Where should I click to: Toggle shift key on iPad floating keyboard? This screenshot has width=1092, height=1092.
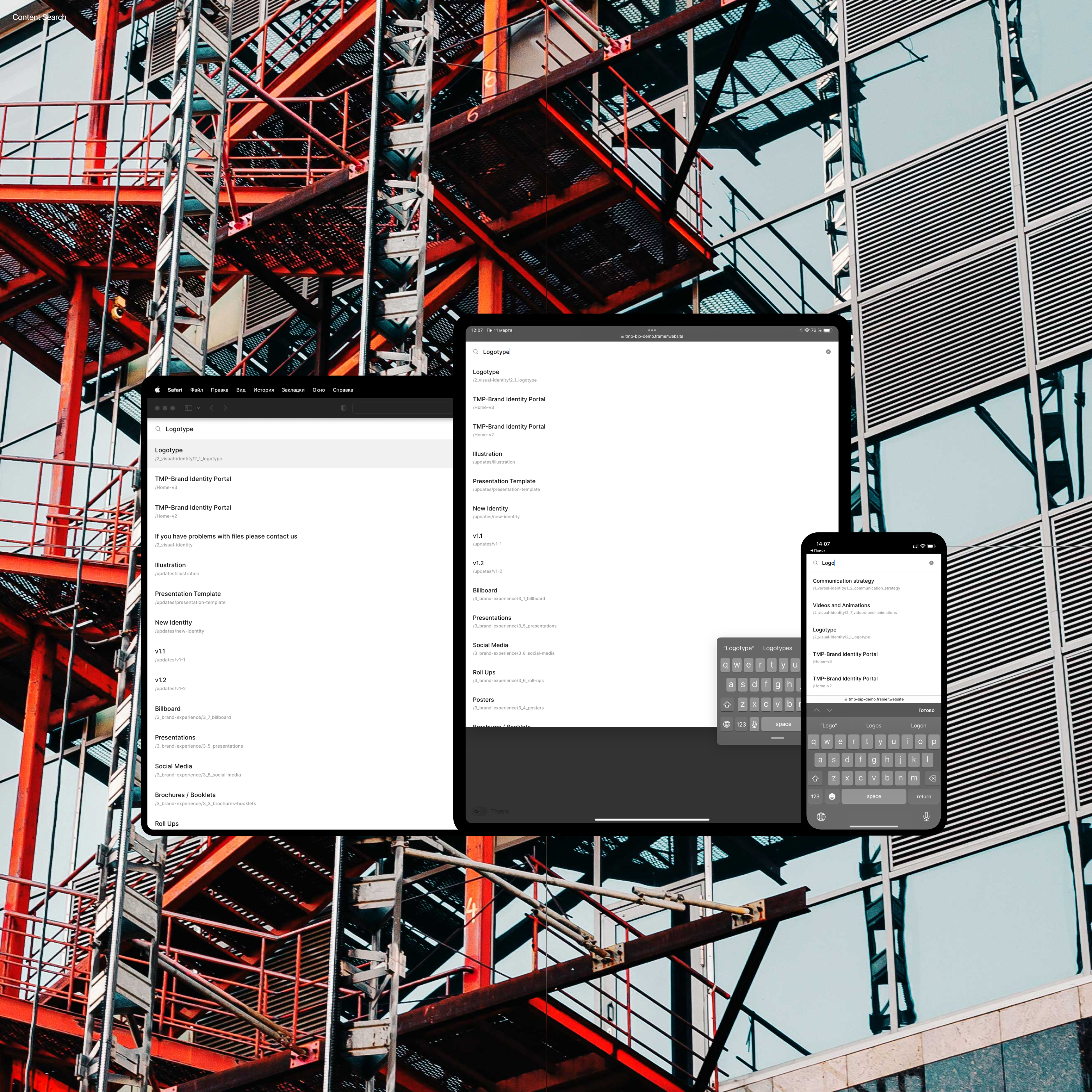point(727,704)
